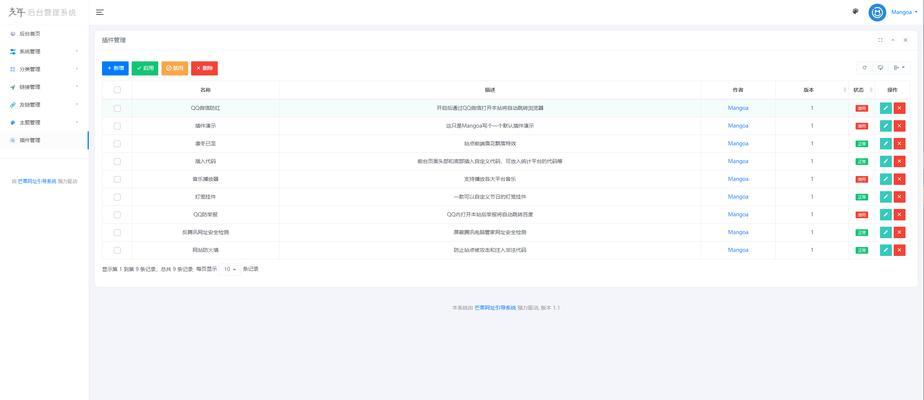Open the Mangoa user dropdown

(904, 12)
